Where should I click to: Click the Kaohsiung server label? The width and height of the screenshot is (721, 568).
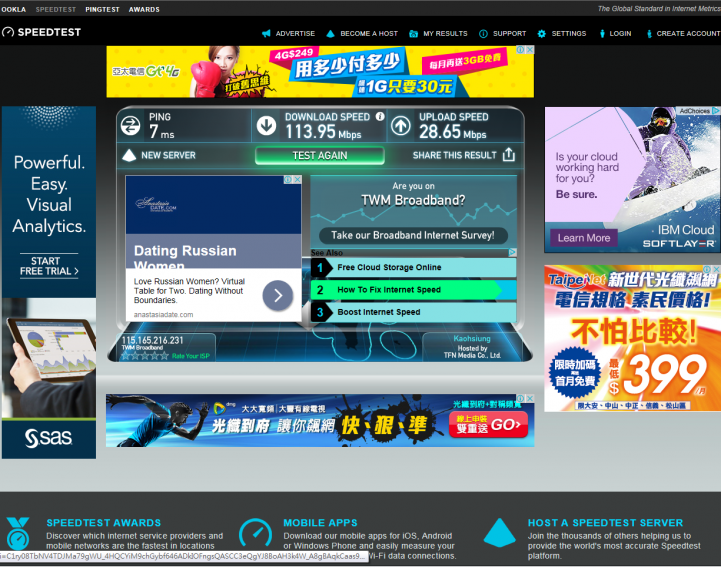[472, 339]
